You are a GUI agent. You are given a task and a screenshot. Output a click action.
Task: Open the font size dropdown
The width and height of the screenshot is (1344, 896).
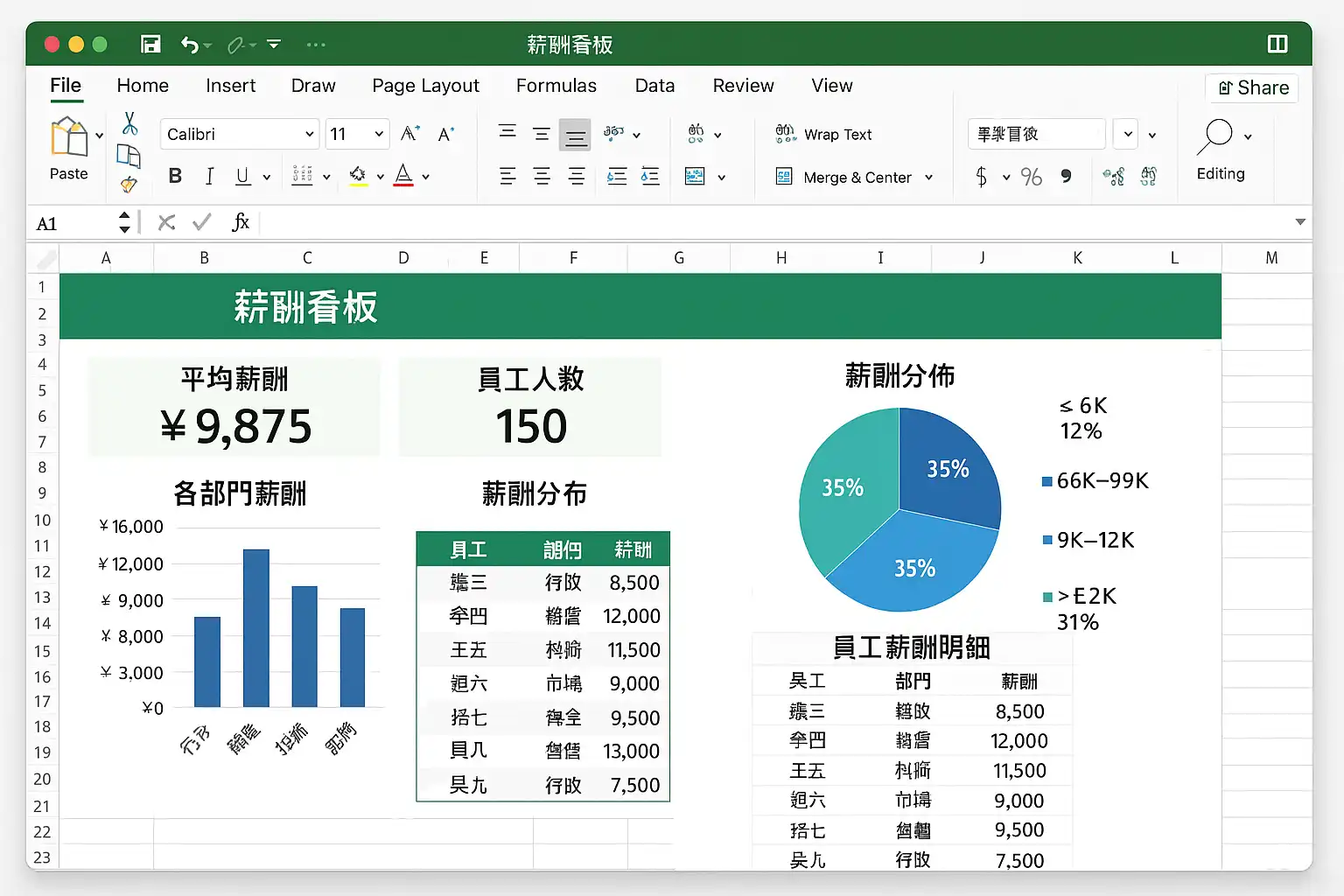(x=379, y=134)
